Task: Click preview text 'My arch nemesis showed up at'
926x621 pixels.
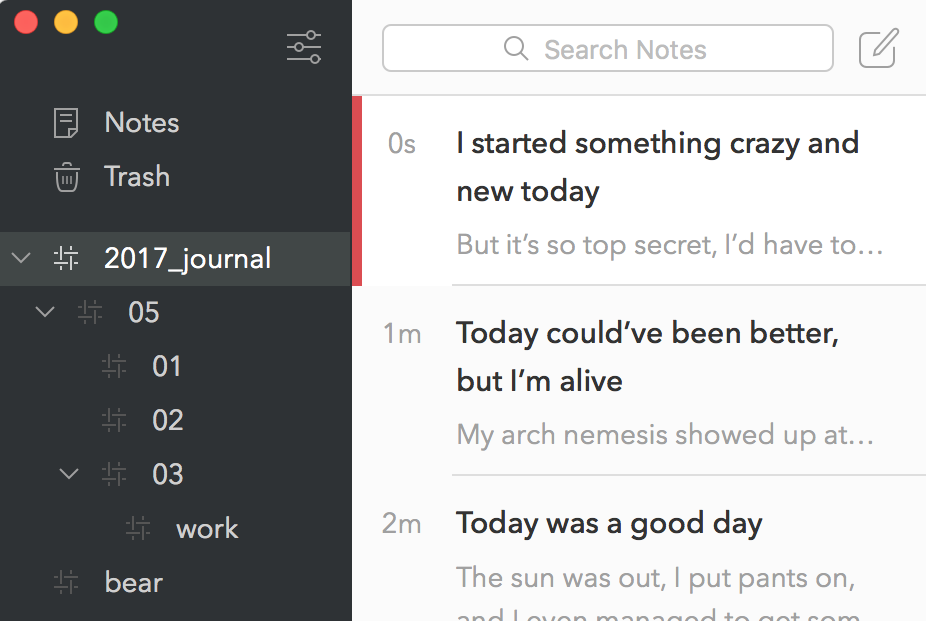Action: pos(665,435)
